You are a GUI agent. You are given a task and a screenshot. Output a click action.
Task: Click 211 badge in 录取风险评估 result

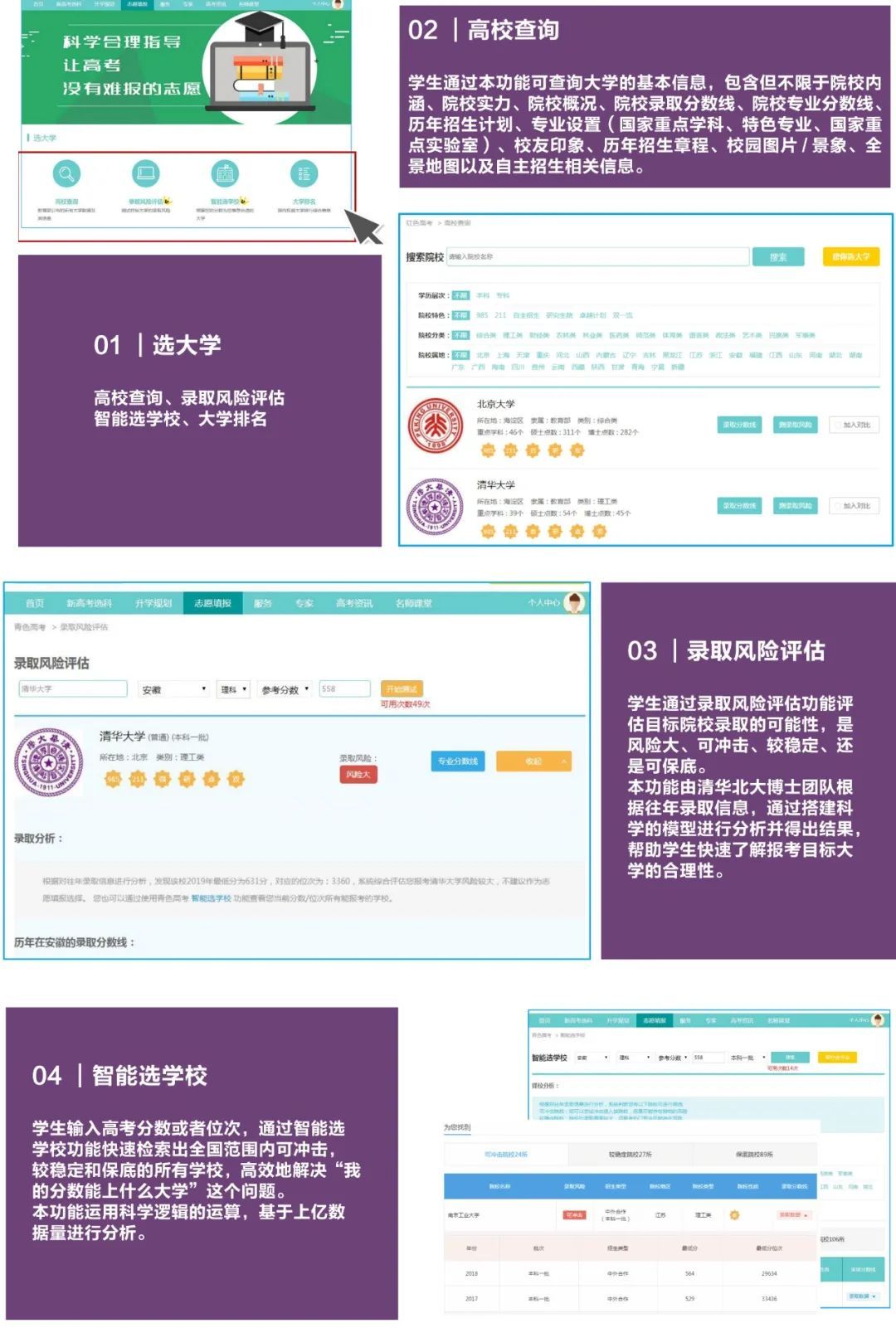(x=138, y=779)
